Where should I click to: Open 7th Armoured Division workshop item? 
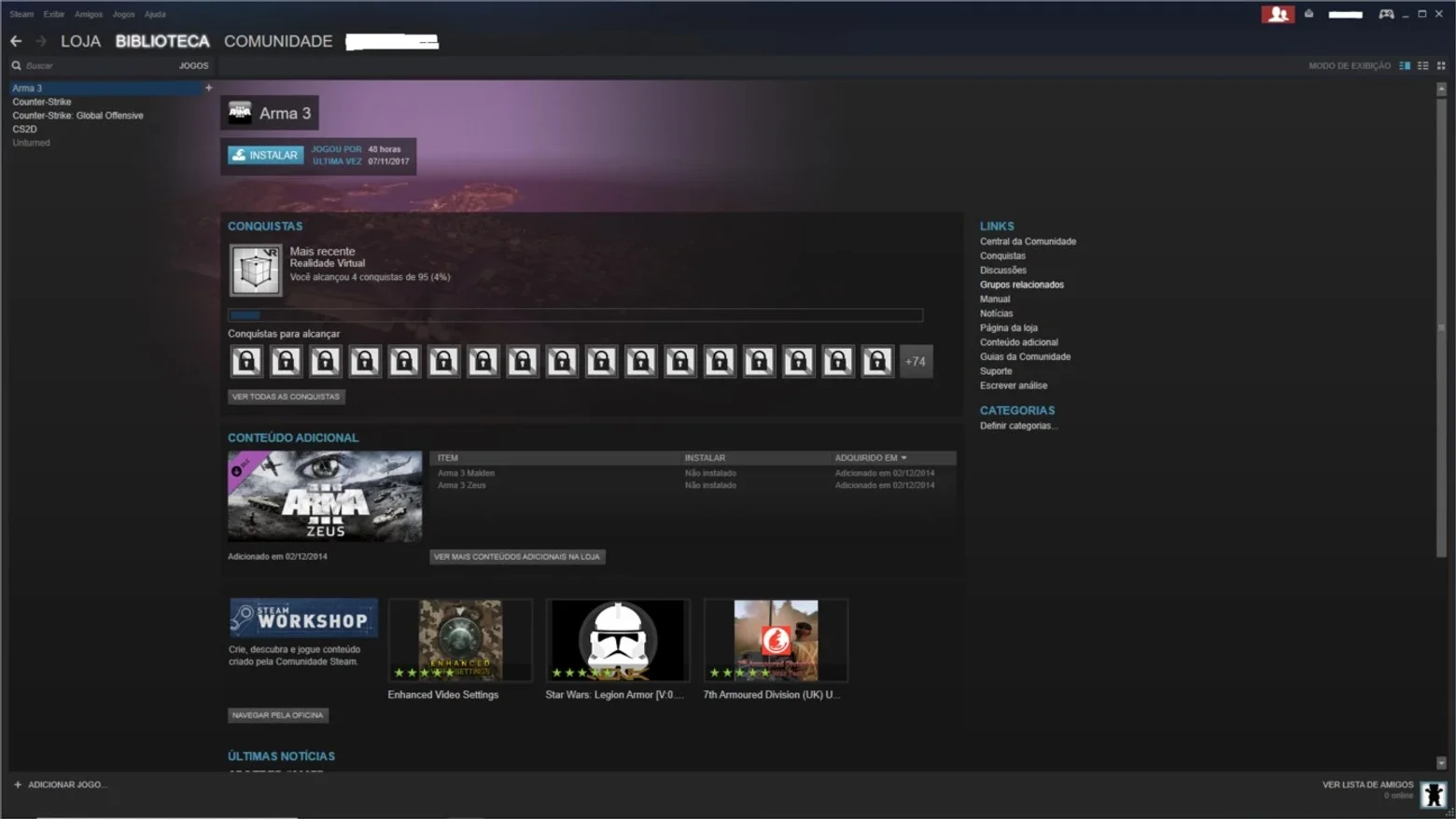(x=776, y=640)
